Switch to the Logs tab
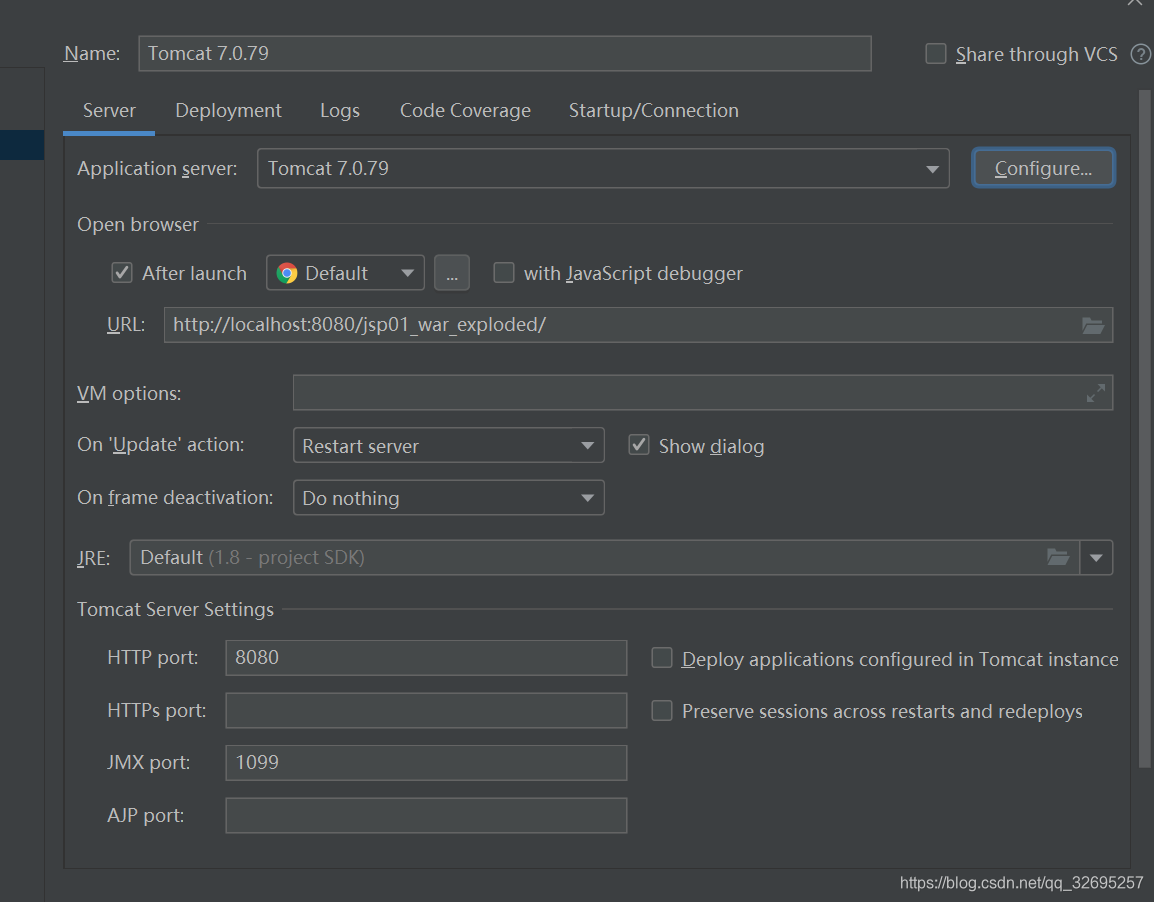 pos(340,111)
